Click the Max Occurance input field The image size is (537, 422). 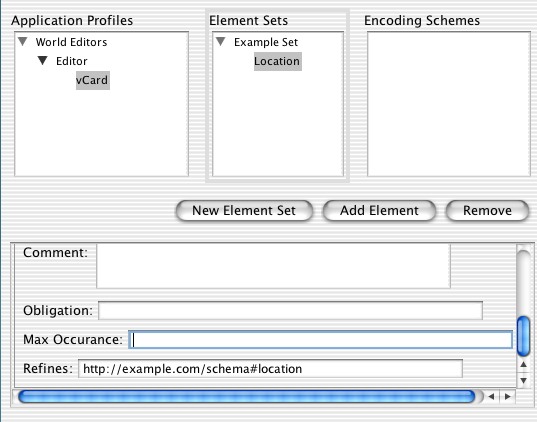321,340
